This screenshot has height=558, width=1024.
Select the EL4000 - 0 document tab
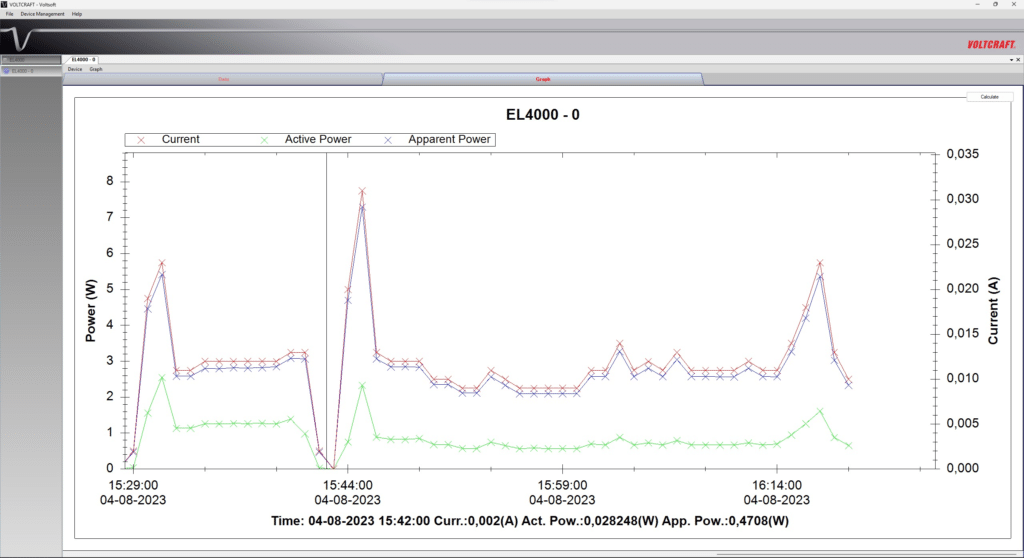[x=83, y=59]
